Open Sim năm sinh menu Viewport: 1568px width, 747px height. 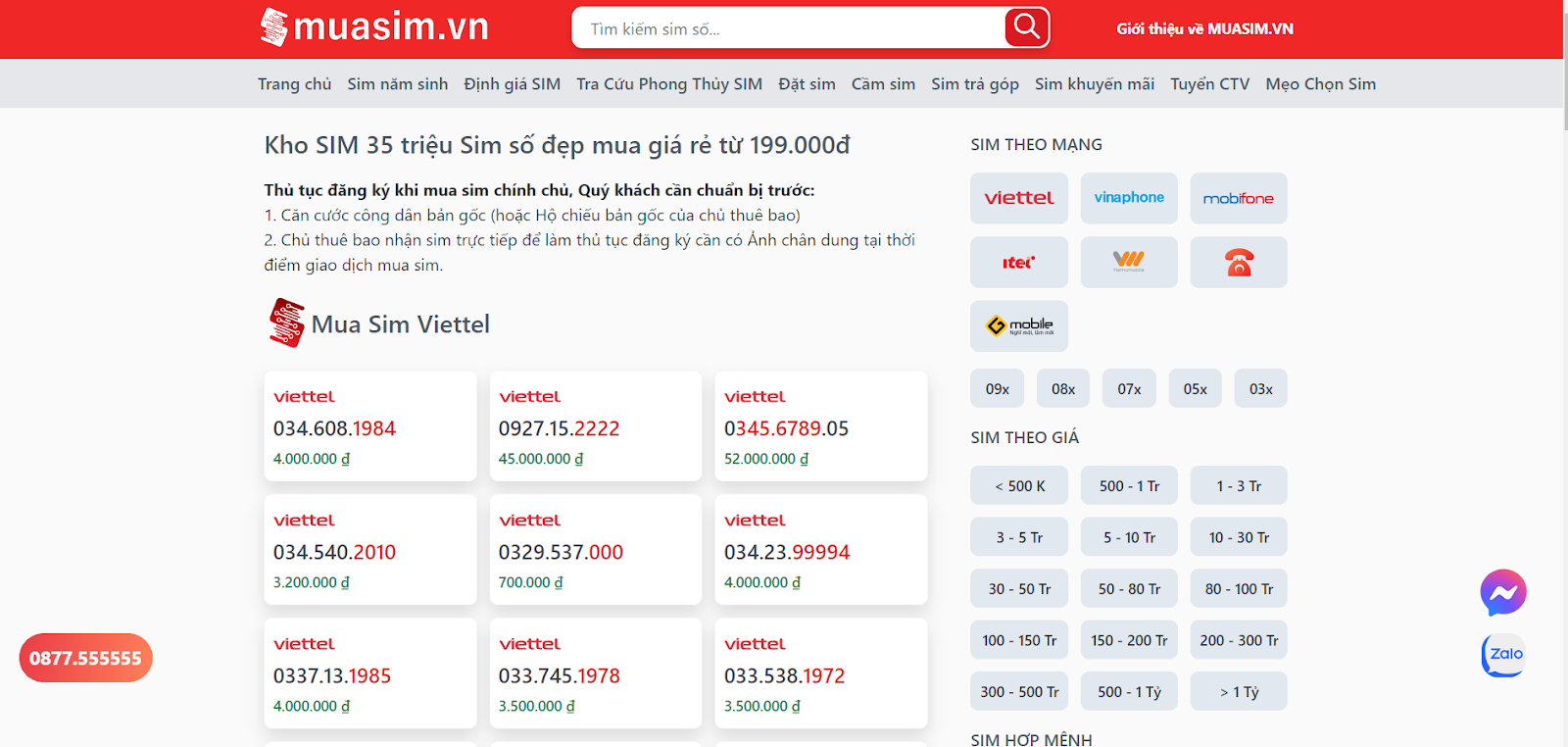pyautogui.click(x=397, y=84)
